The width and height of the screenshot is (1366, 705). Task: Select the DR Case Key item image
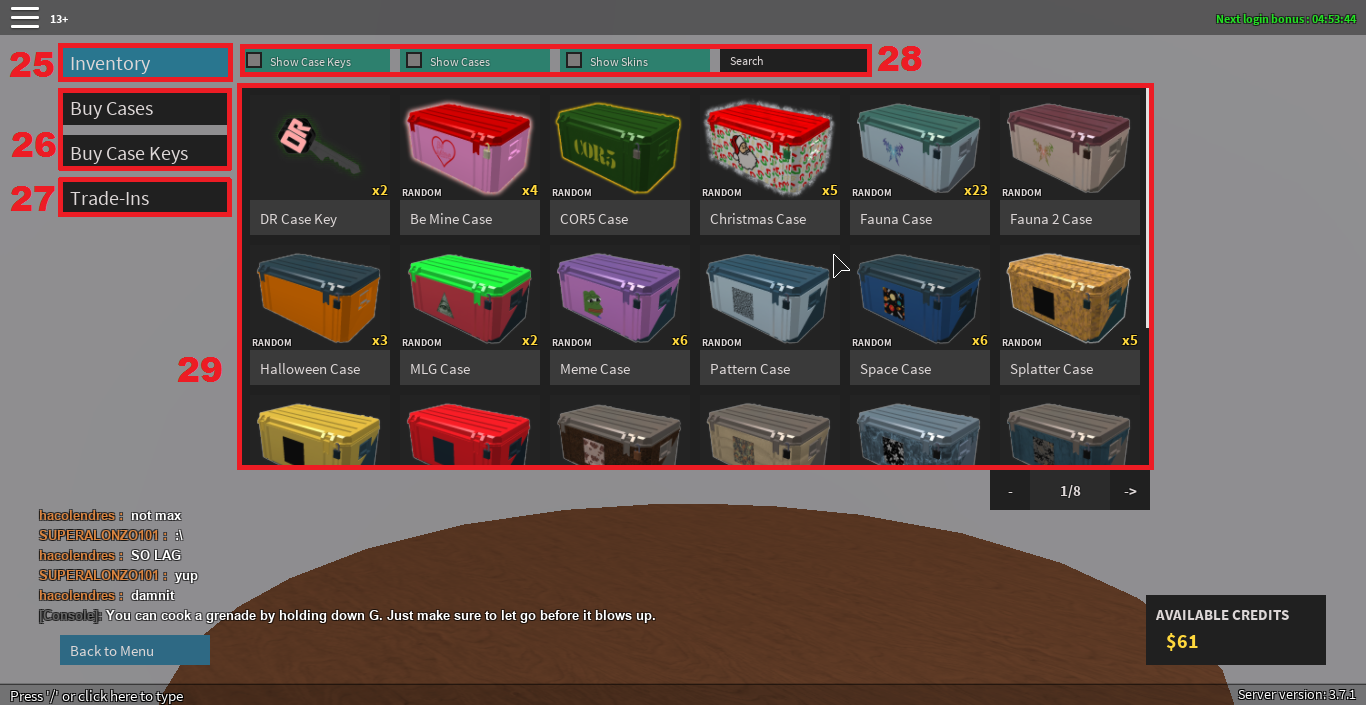(x=320, y=146)
